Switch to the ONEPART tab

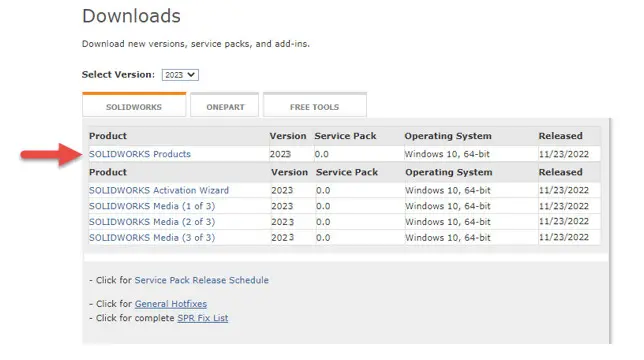pos(225,105)
